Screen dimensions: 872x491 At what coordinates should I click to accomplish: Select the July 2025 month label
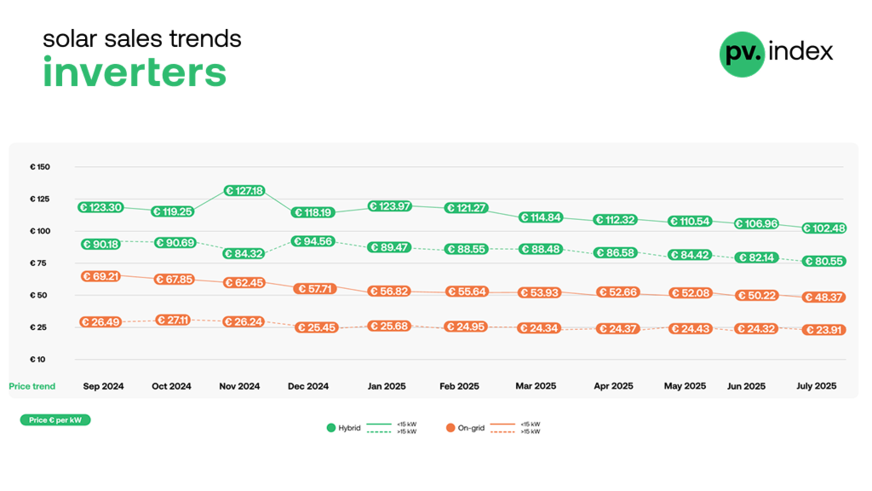point(816,386)
